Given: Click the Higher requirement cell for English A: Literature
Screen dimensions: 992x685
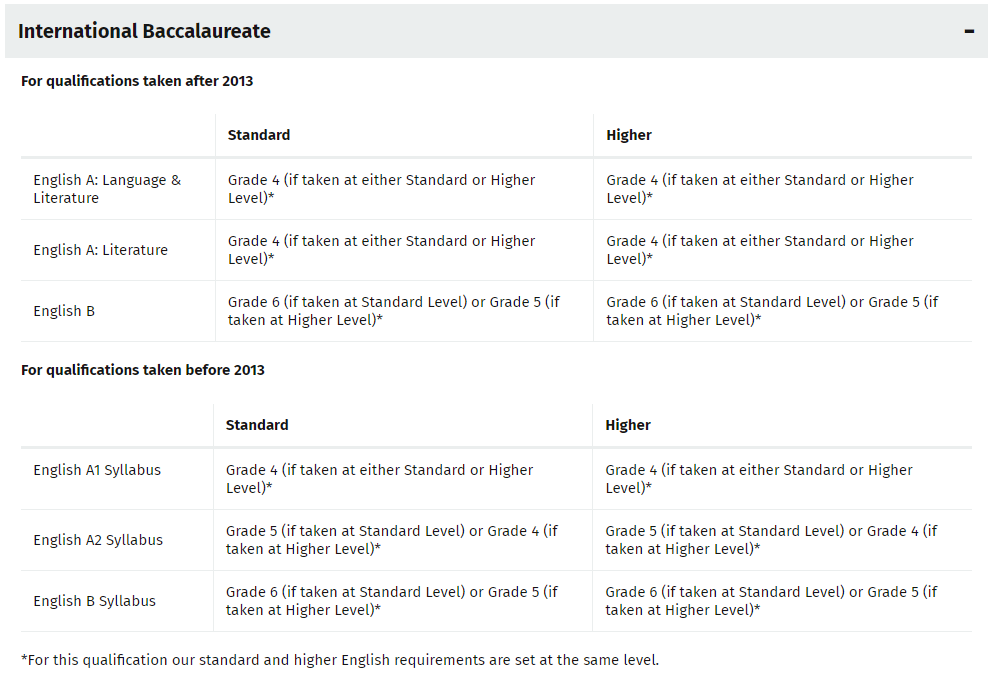Looking at the screenshot, I should [x=760, y=250].
